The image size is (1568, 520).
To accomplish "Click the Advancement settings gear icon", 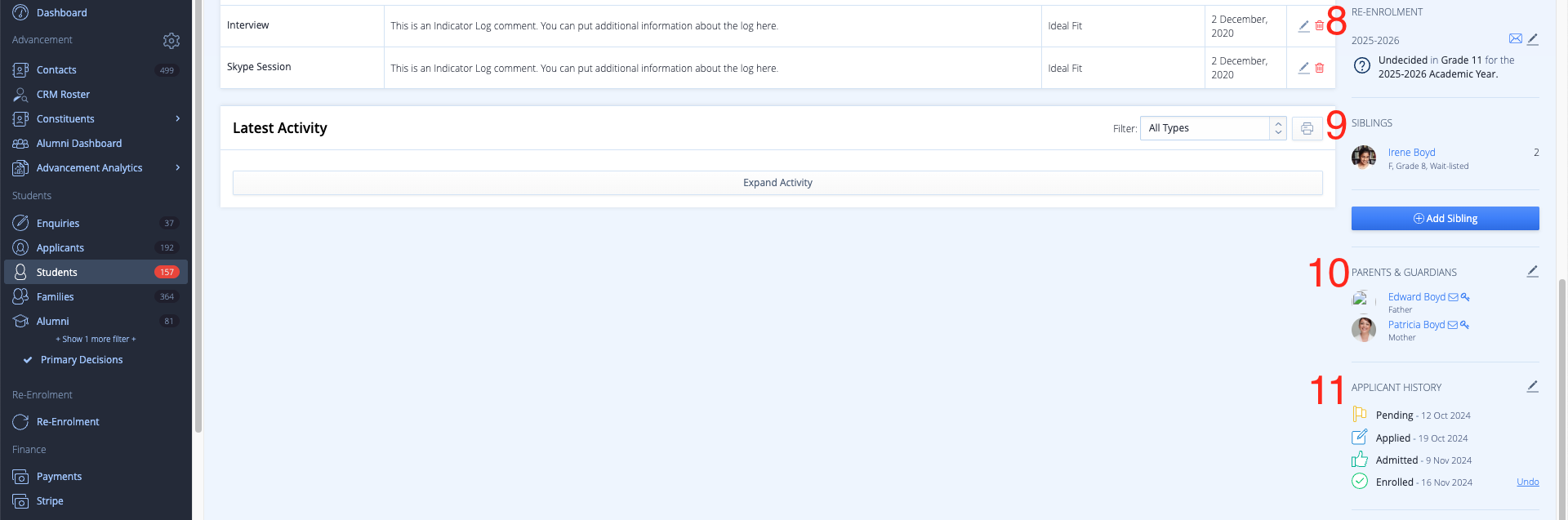I will click(171, 40).
